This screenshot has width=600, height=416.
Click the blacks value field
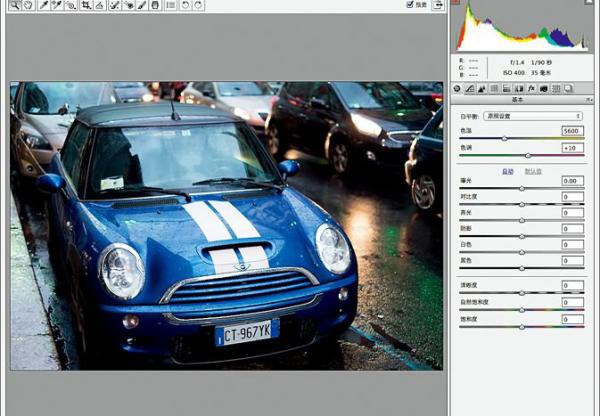572,261
